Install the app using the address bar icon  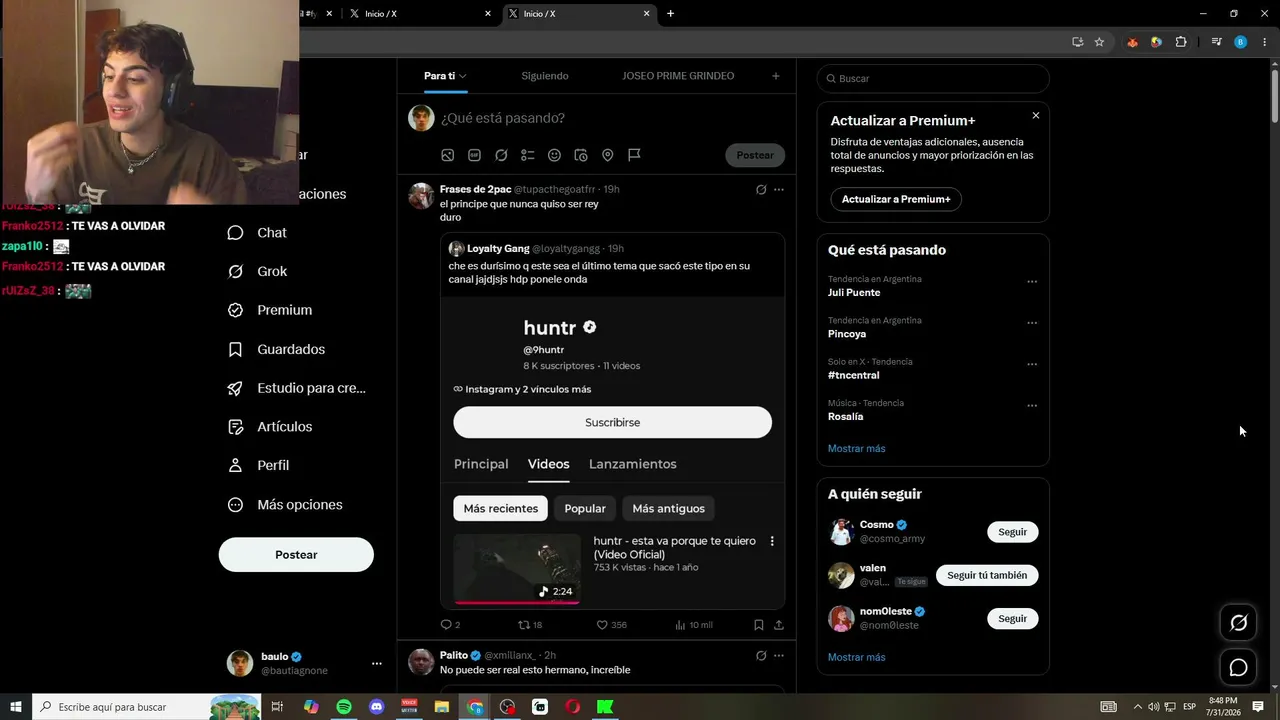pos(1077,42)
